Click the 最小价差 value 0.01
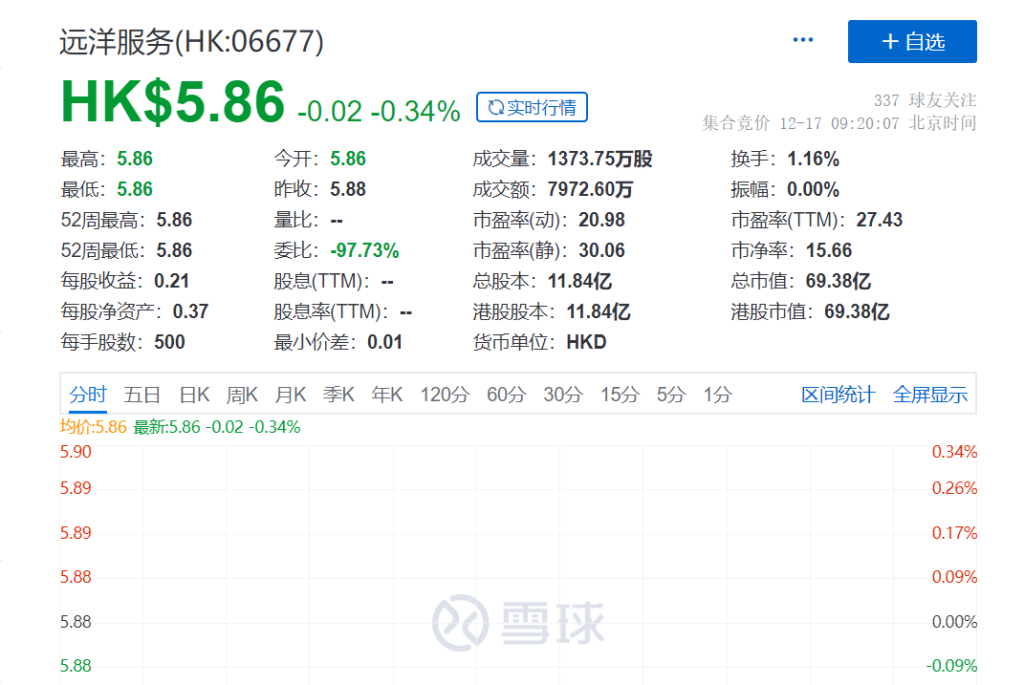The height and width of the screenshot is (685, 1024). click(x=385, y=342)
